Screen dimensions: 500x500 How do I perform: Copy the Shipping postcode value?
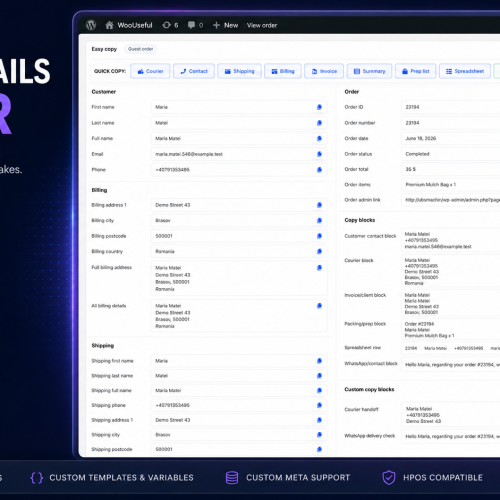[x=319, y=449]
